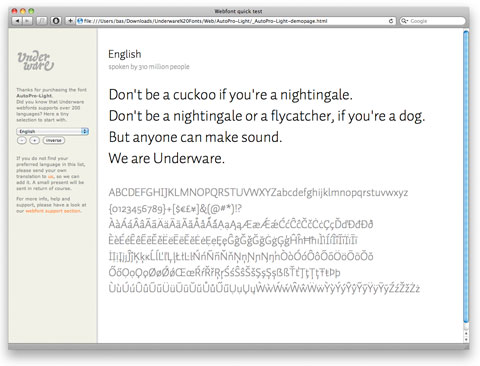Click the {0123456789} numerals line
This screenshot has width=480, height=366.
tap(175, 209)
